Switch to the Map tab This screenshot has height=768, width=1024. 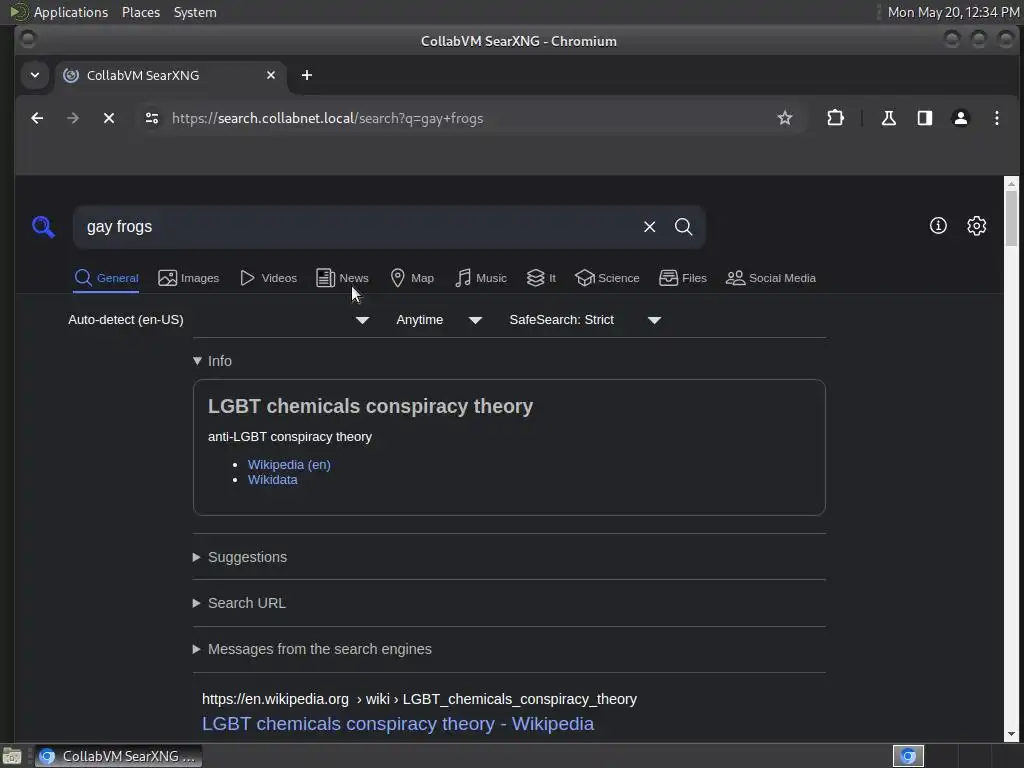coord(411,278)
